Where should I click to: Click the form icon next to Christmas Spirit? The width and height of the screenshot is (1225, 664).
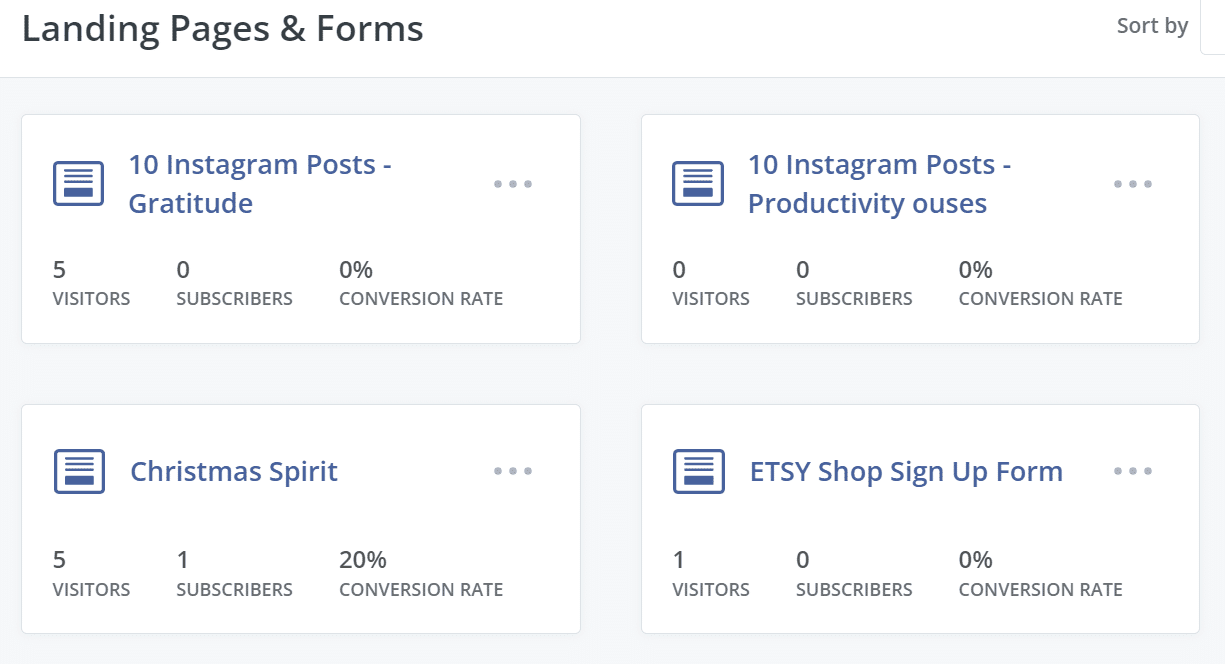click(78, 470)
